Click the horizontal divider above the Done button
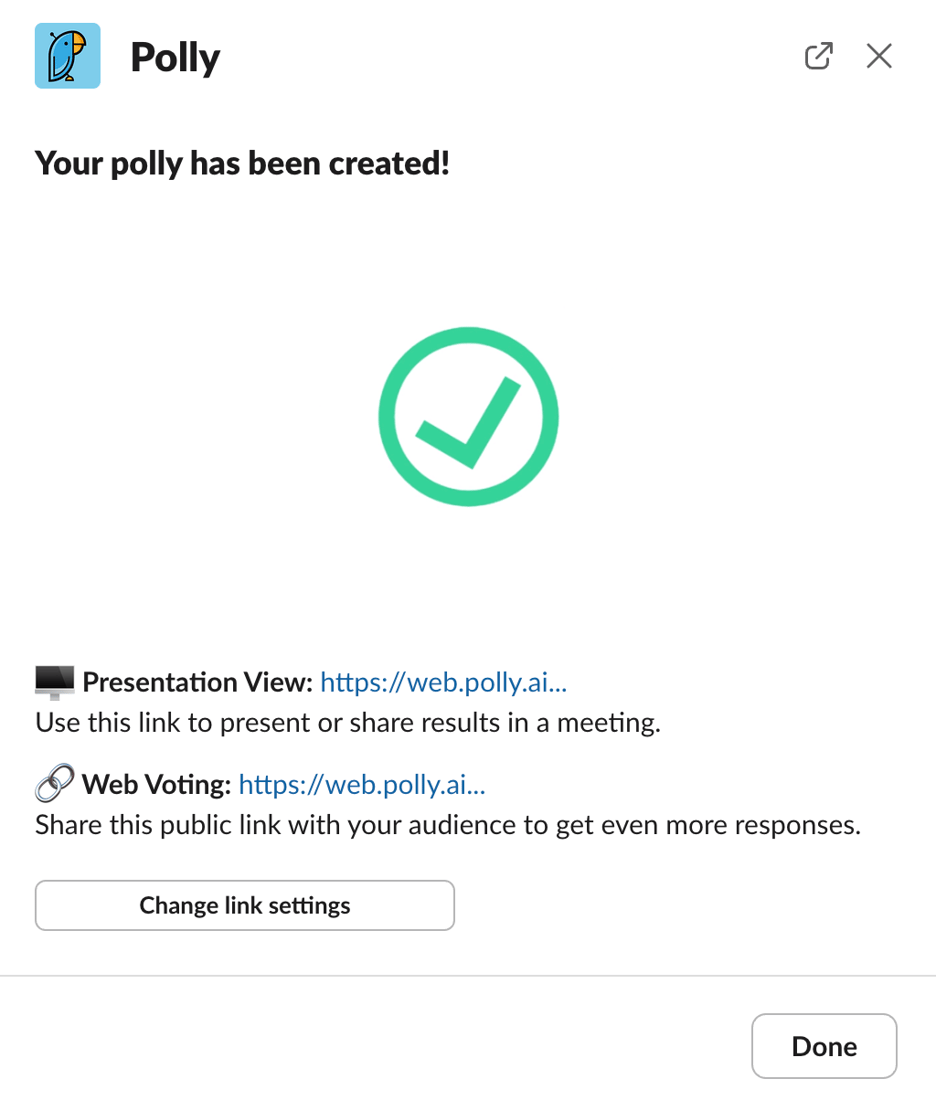This screenshot has height=1100, width=936. [x=468, y=975]
